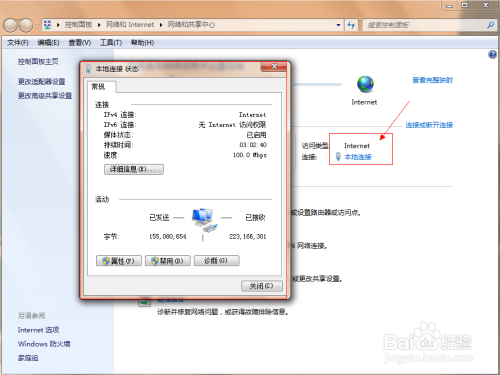Click the 100.0 Mbps speed value
Image resolution: width=500 pixels, height=375 pixels.
[250, 155]
